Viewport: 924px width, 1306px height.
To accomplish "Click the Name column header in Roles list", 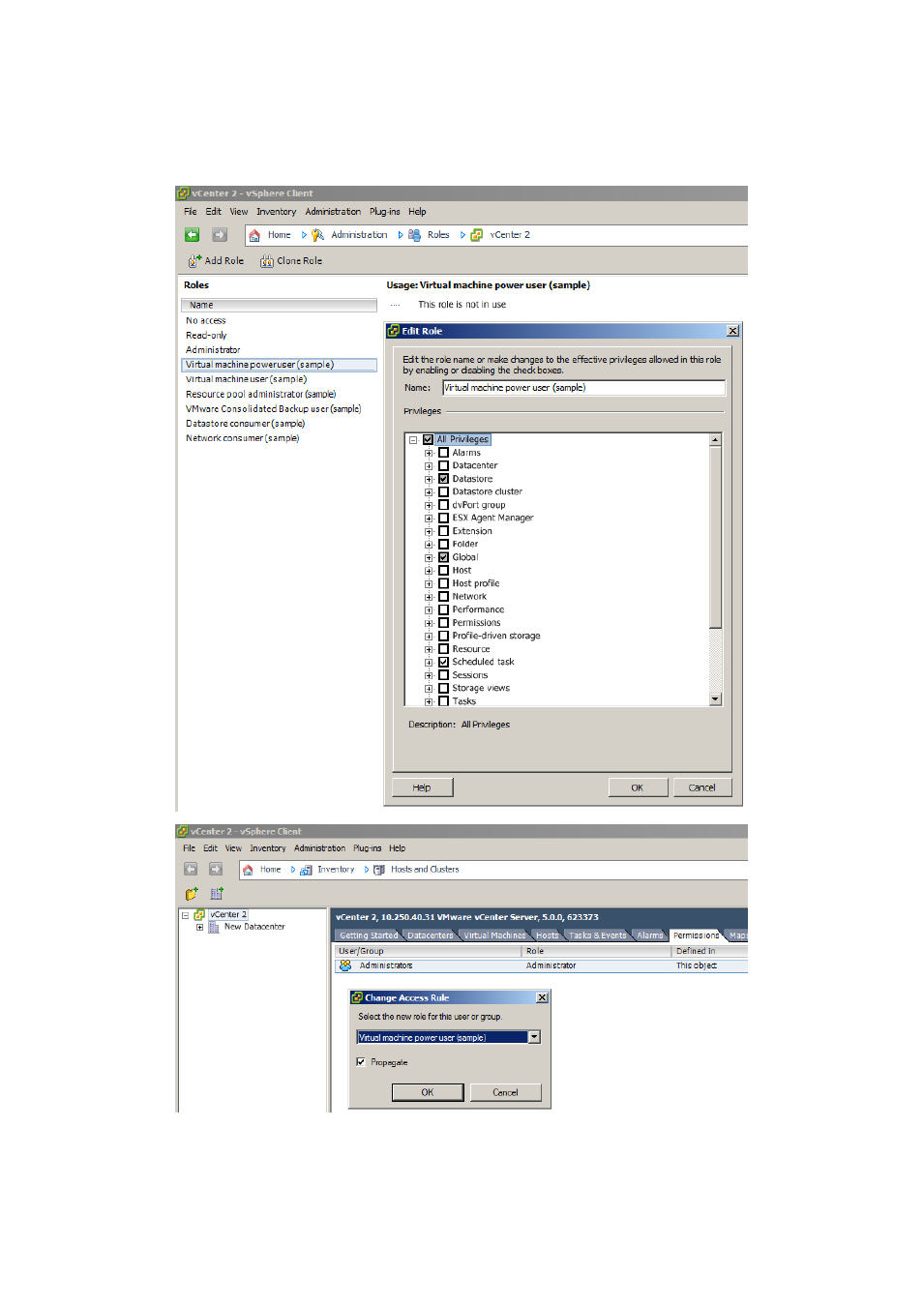I will [x=279, y=305].
